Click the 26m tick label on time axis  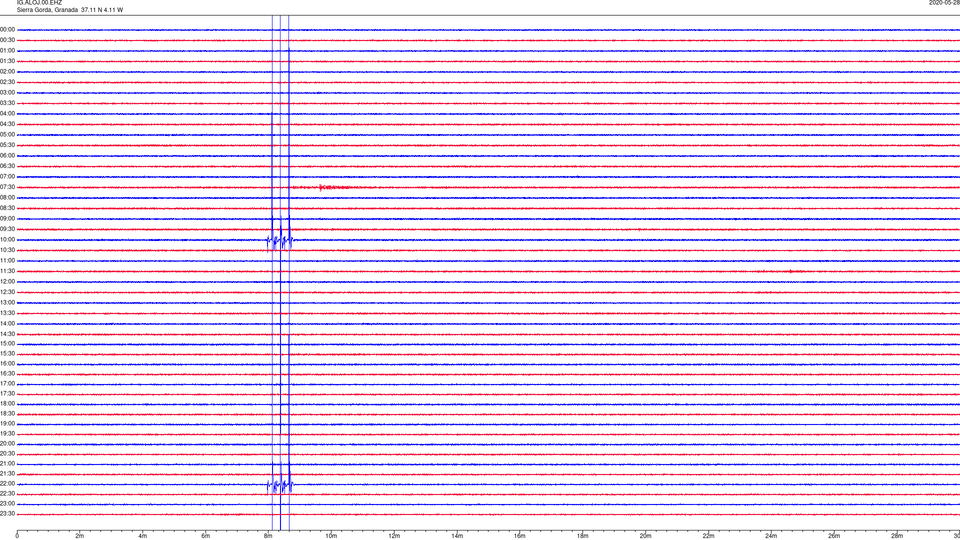tap(834, 536)
